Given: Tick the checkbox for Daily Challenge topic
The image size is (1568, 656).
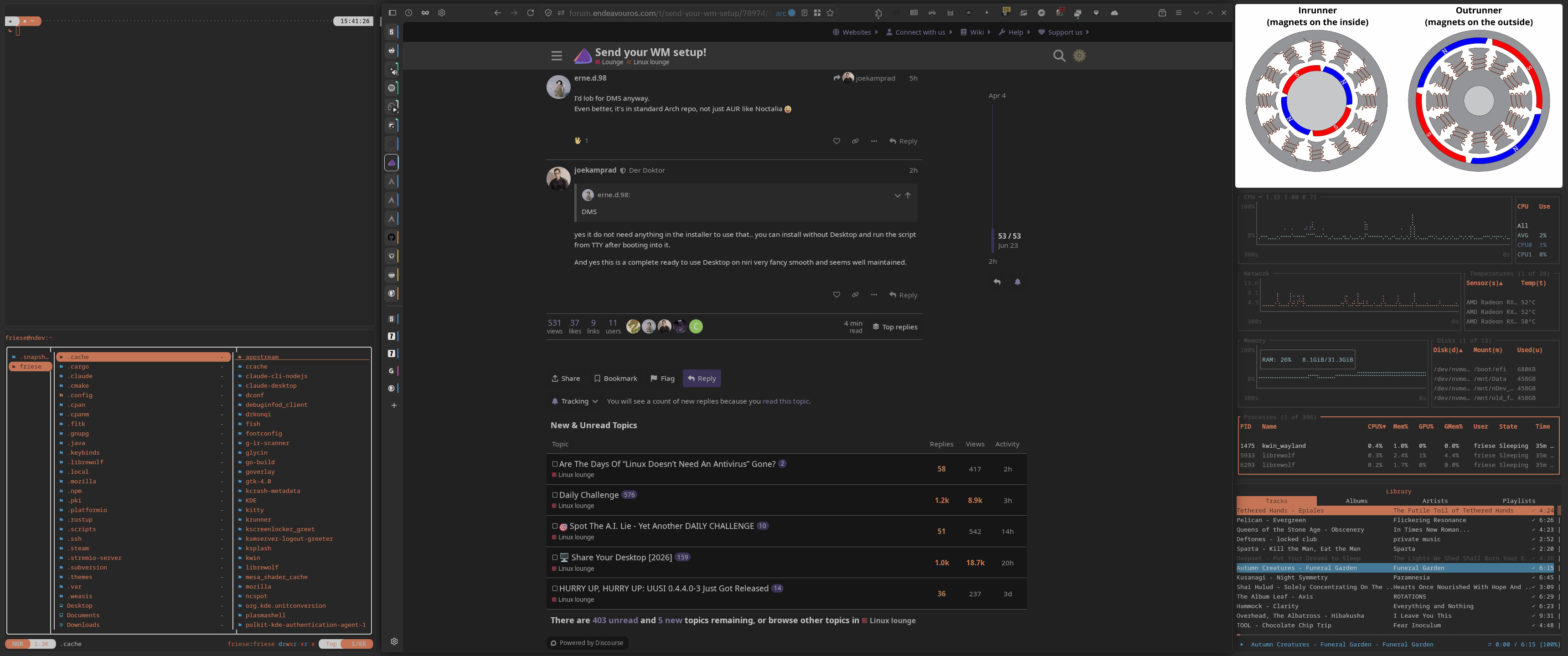Looking at the screenshot, I should (555, 495).
